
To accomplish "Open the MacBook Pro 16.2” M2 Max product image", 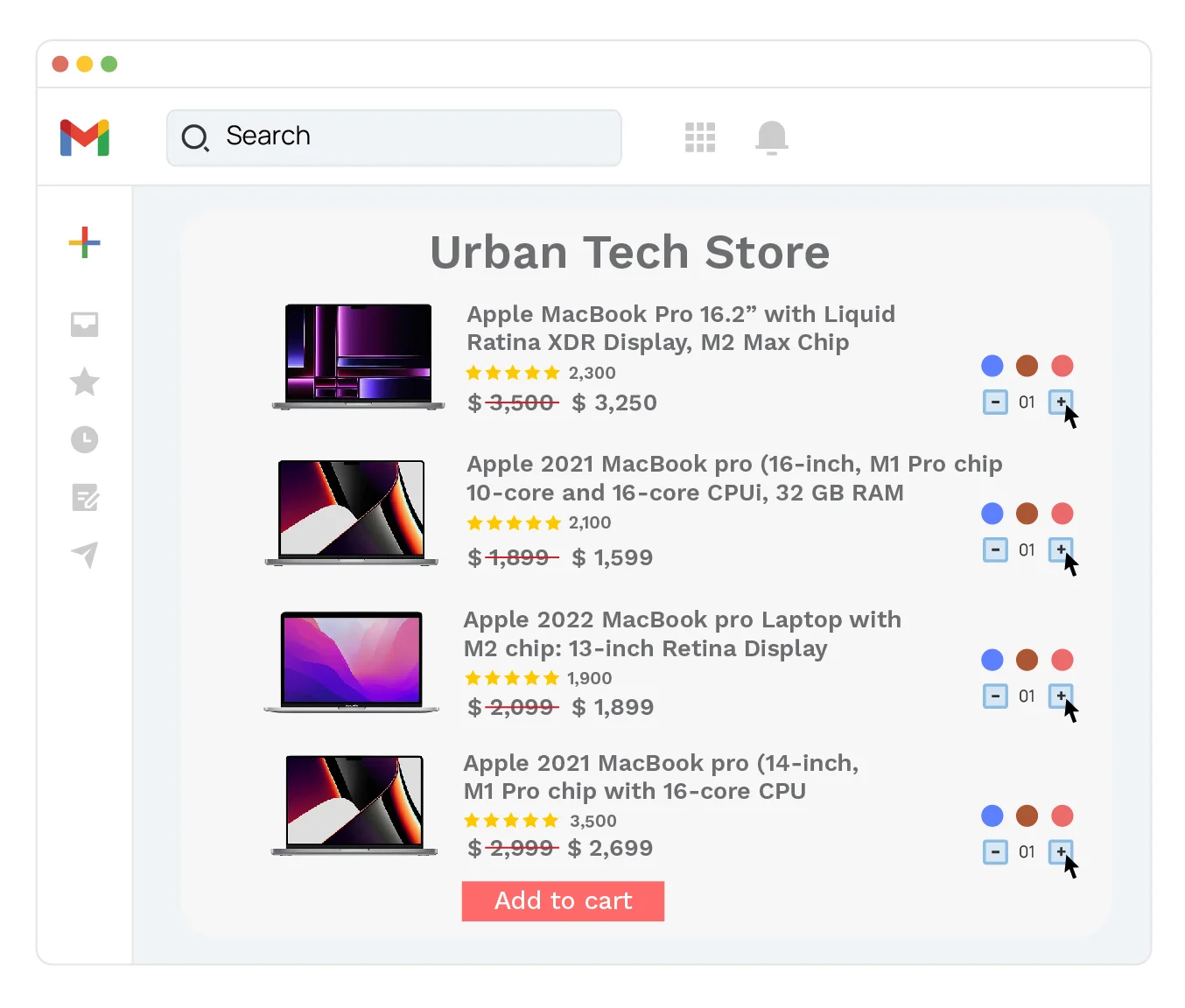I will (359, 356).
